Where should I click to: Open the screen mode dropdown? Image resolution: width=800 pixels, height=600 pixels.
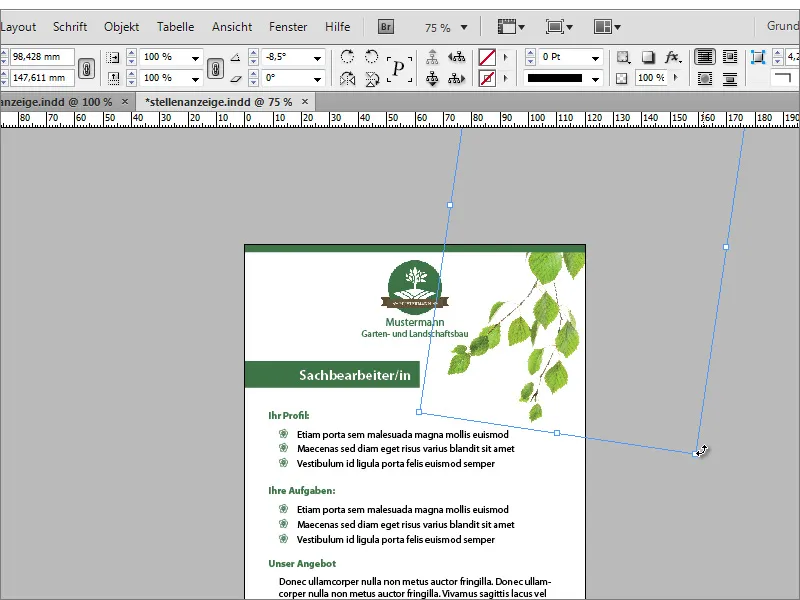[x=559, y=27]
